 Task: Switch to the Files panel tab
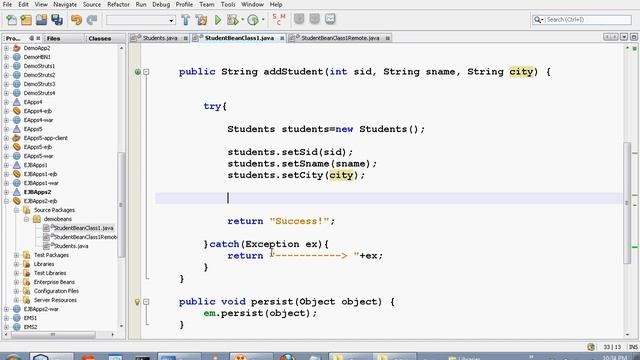(53, 38)
